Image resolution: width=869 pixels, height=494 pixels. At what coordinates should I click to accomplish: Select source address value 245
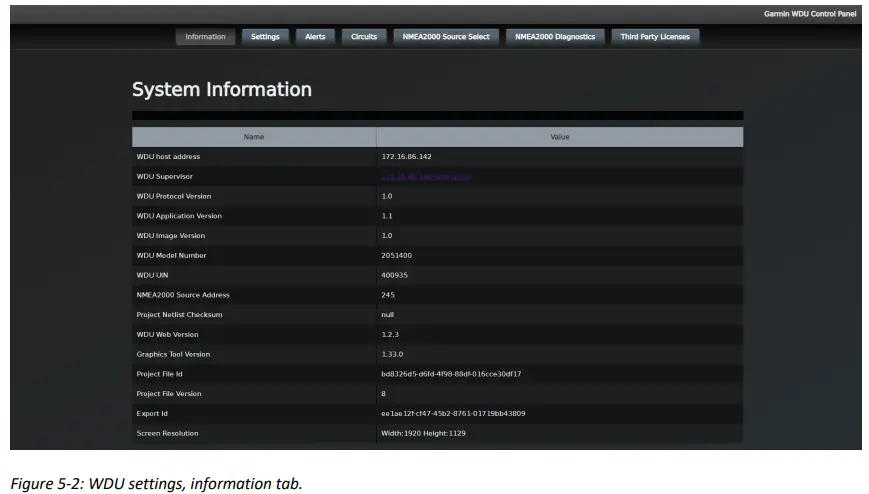pos(388,295)
